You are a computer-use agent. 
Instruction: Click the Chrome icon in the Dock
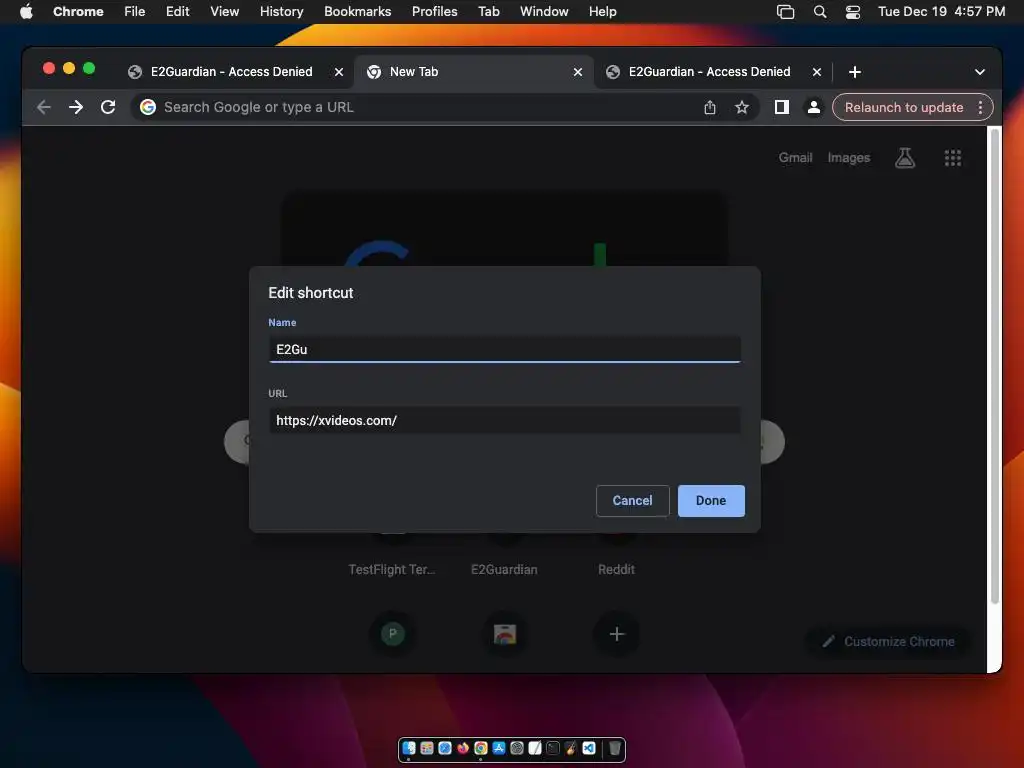tap(481, 748)
